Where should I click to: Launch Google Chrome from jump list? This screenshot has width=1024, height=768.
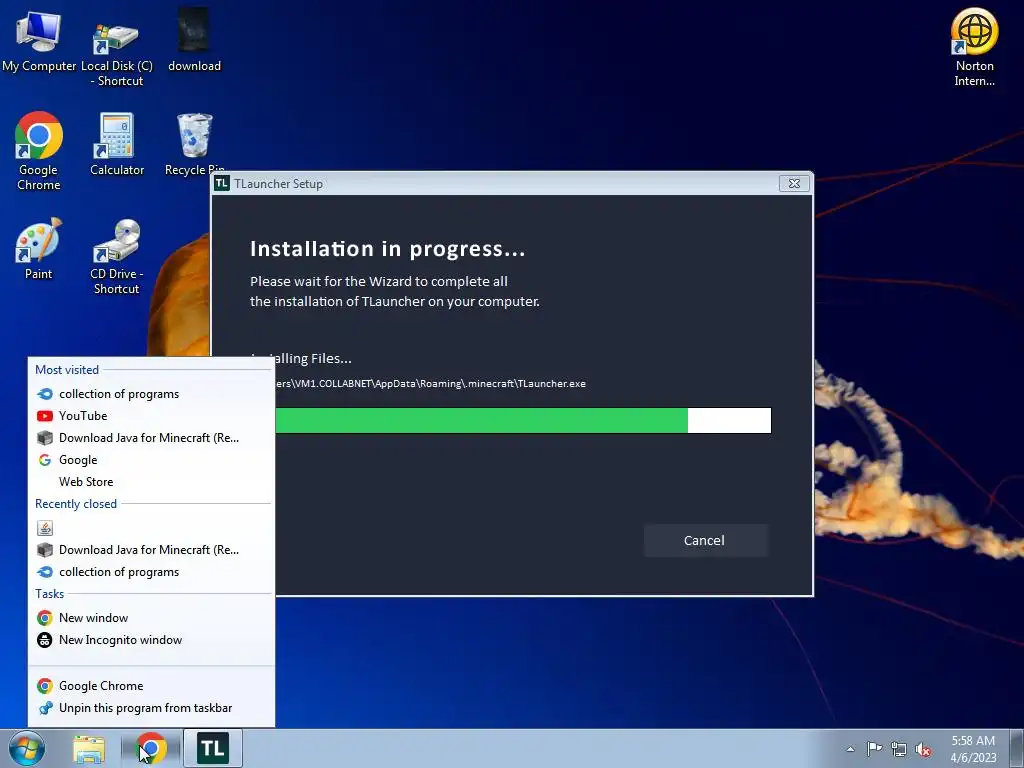152,686
